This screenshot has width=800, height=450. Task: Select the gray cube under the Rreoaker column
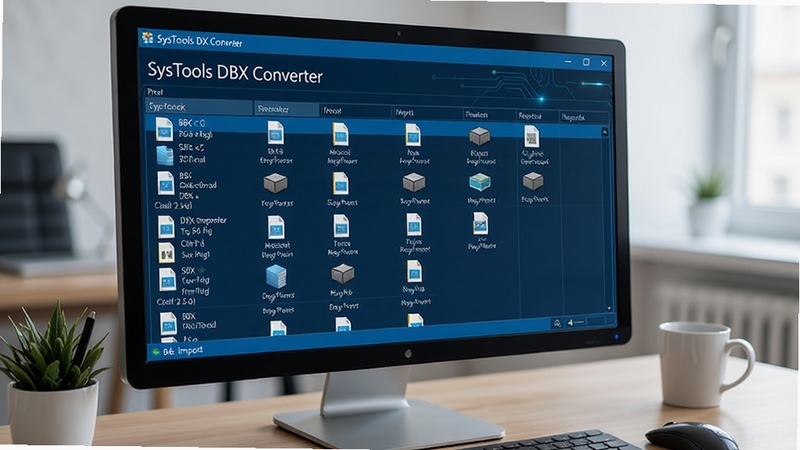coord(276,184)
